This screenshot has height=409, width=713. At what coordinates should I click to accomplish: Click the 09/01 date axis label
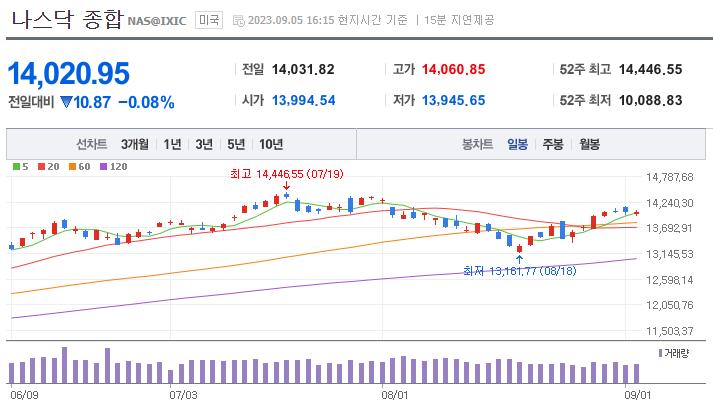(638, 395)
